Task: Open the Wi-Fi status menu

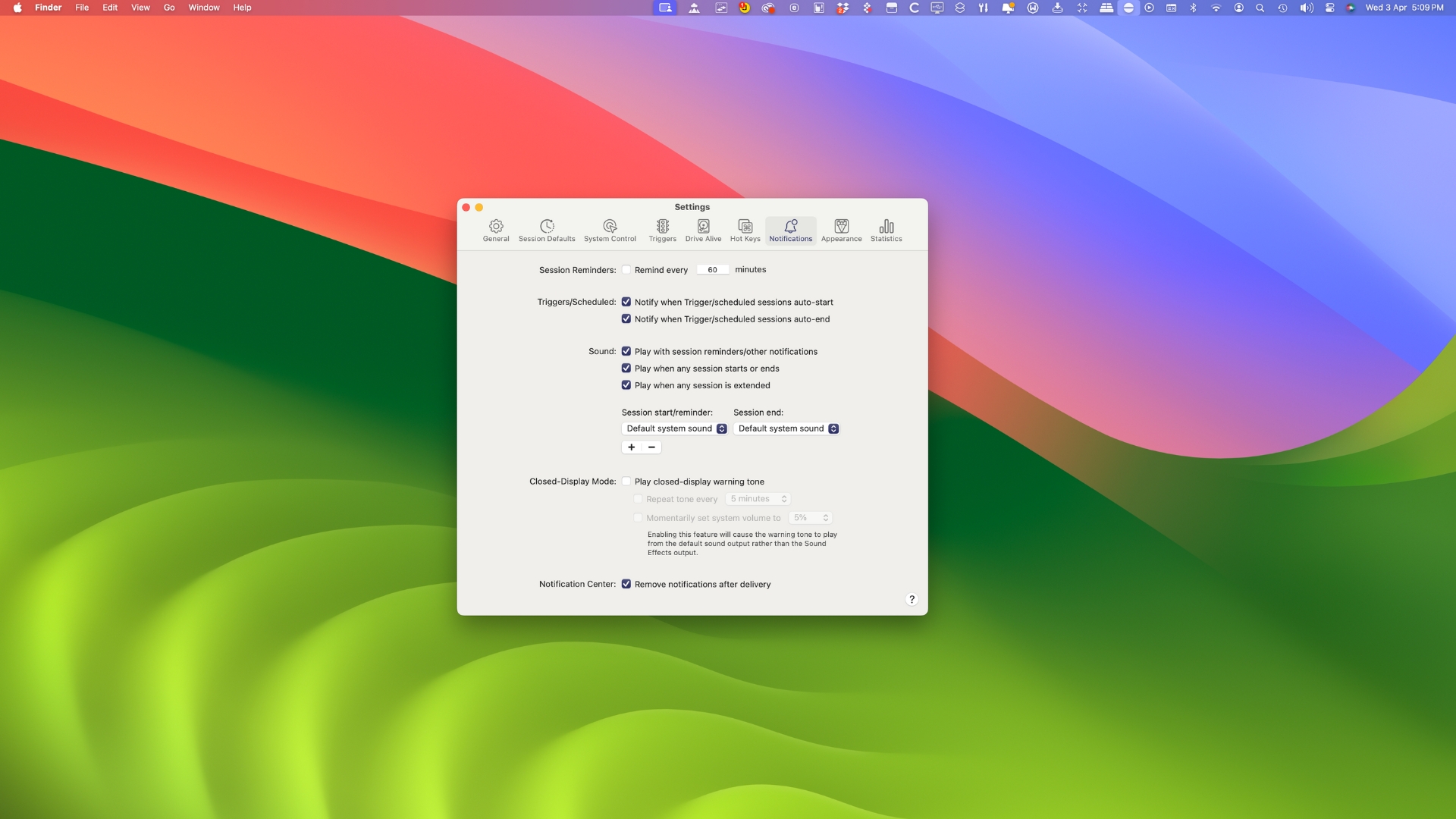Action: 1216,8
